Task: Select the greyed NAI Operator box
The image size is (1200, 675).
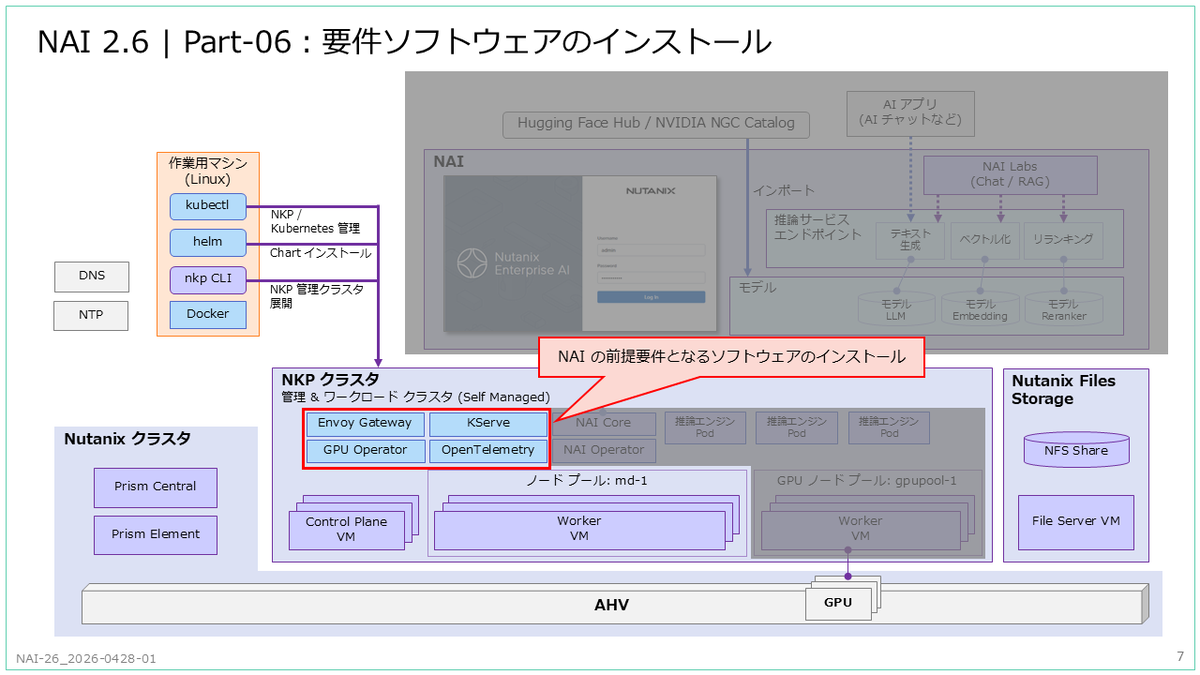Action: click(604, 451)
